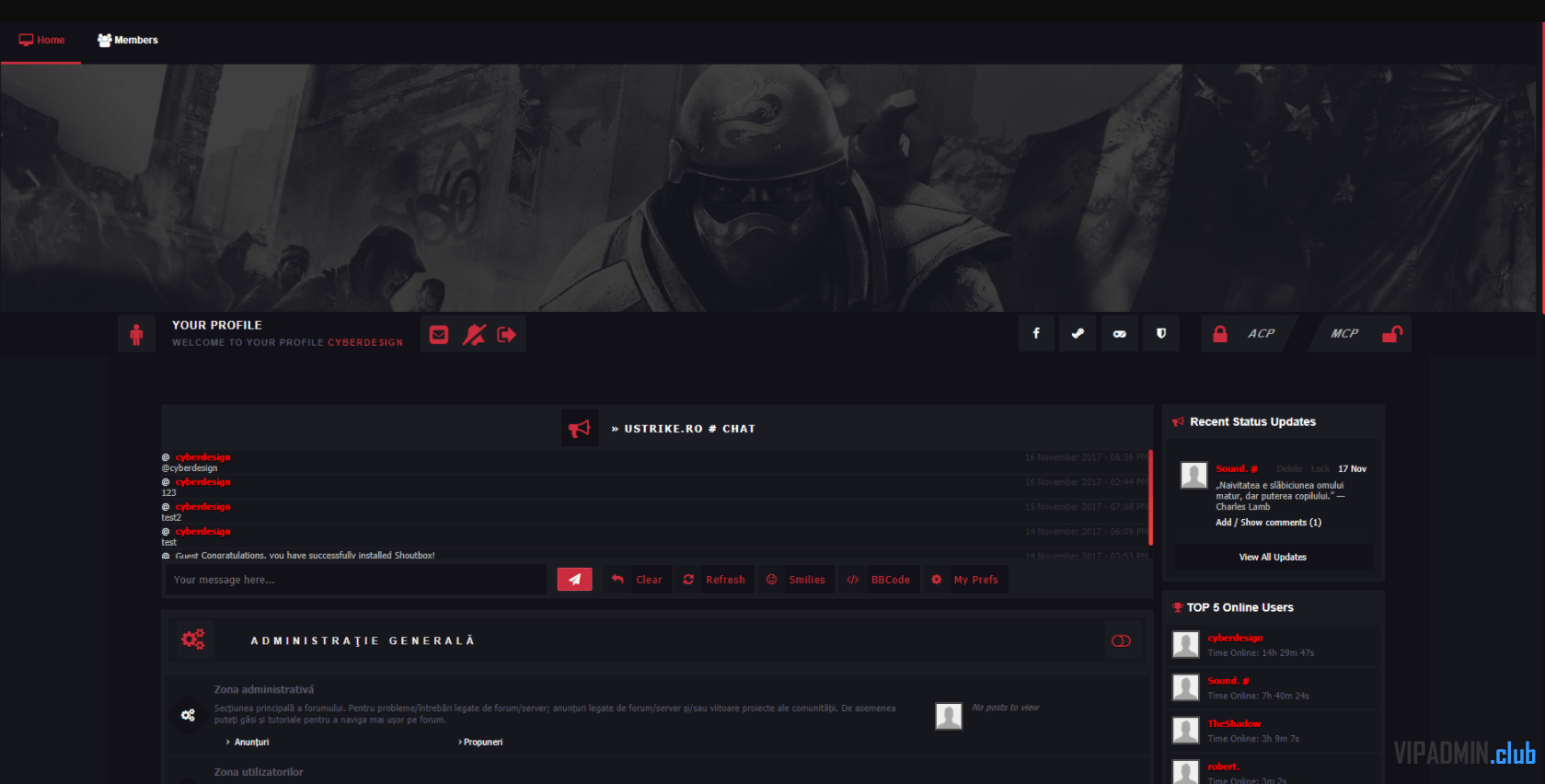Viewport: 1545px width, 784px height.
Task: Click the TOP 5 Online Users trophy icon
Action: (1178, 607)
